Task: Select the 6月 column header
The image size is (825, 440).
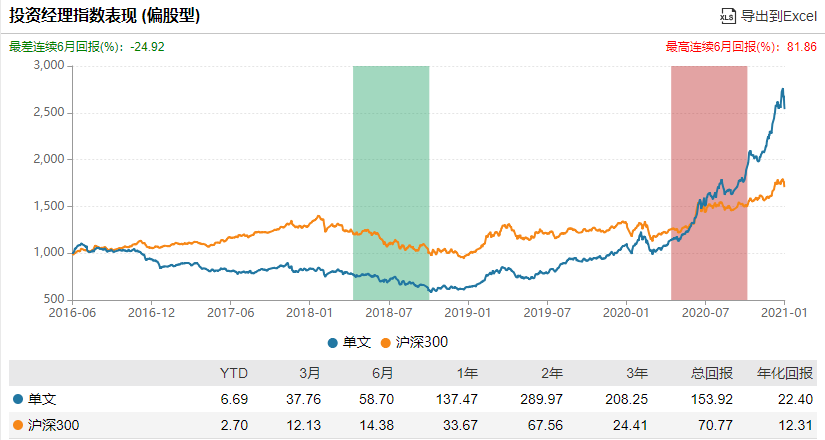Action: coord(383,373)
